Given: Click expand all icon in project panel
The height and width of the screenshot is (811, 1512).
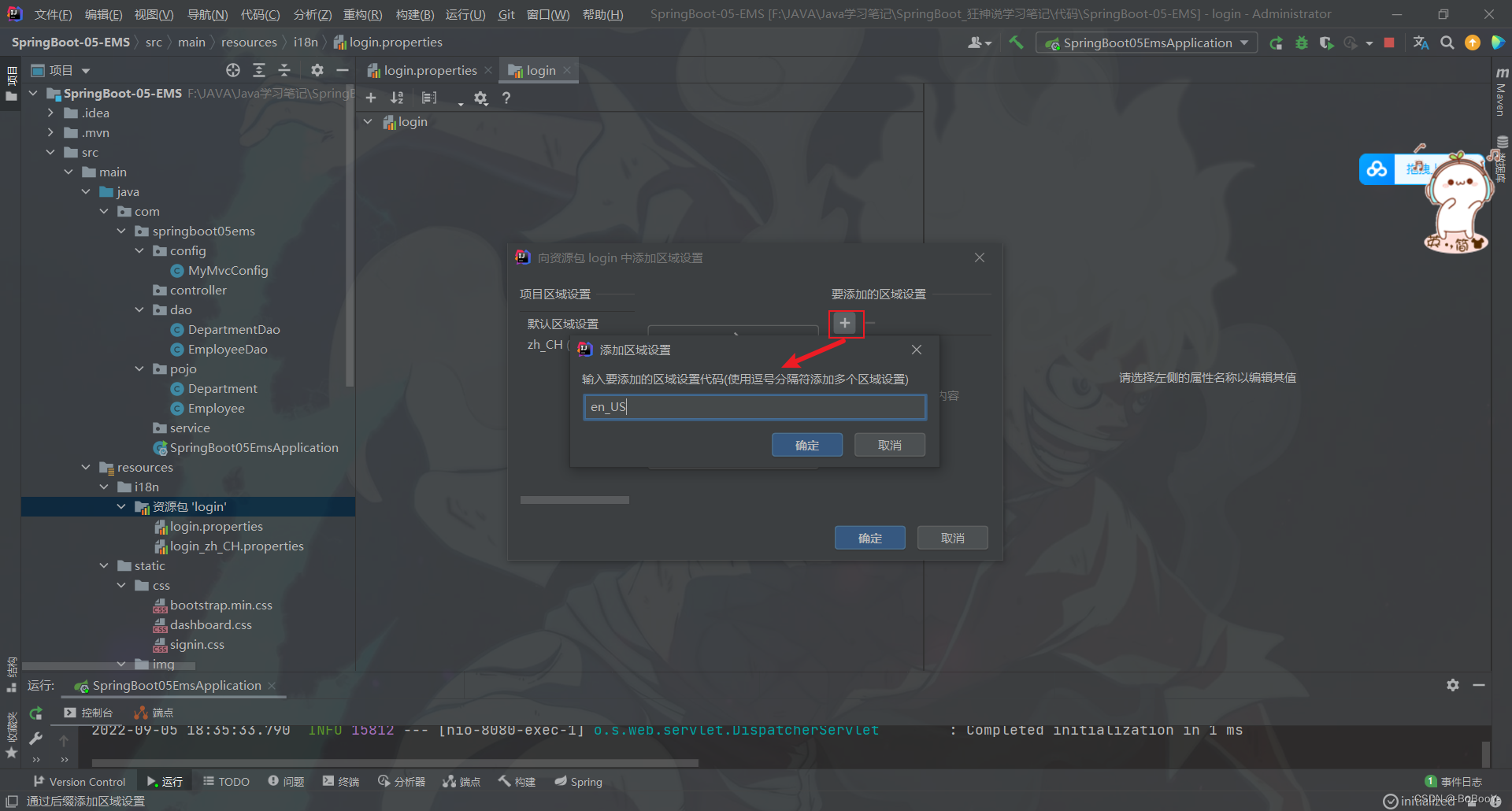Looking at the screenshot, I should click(x=259, y=71).
